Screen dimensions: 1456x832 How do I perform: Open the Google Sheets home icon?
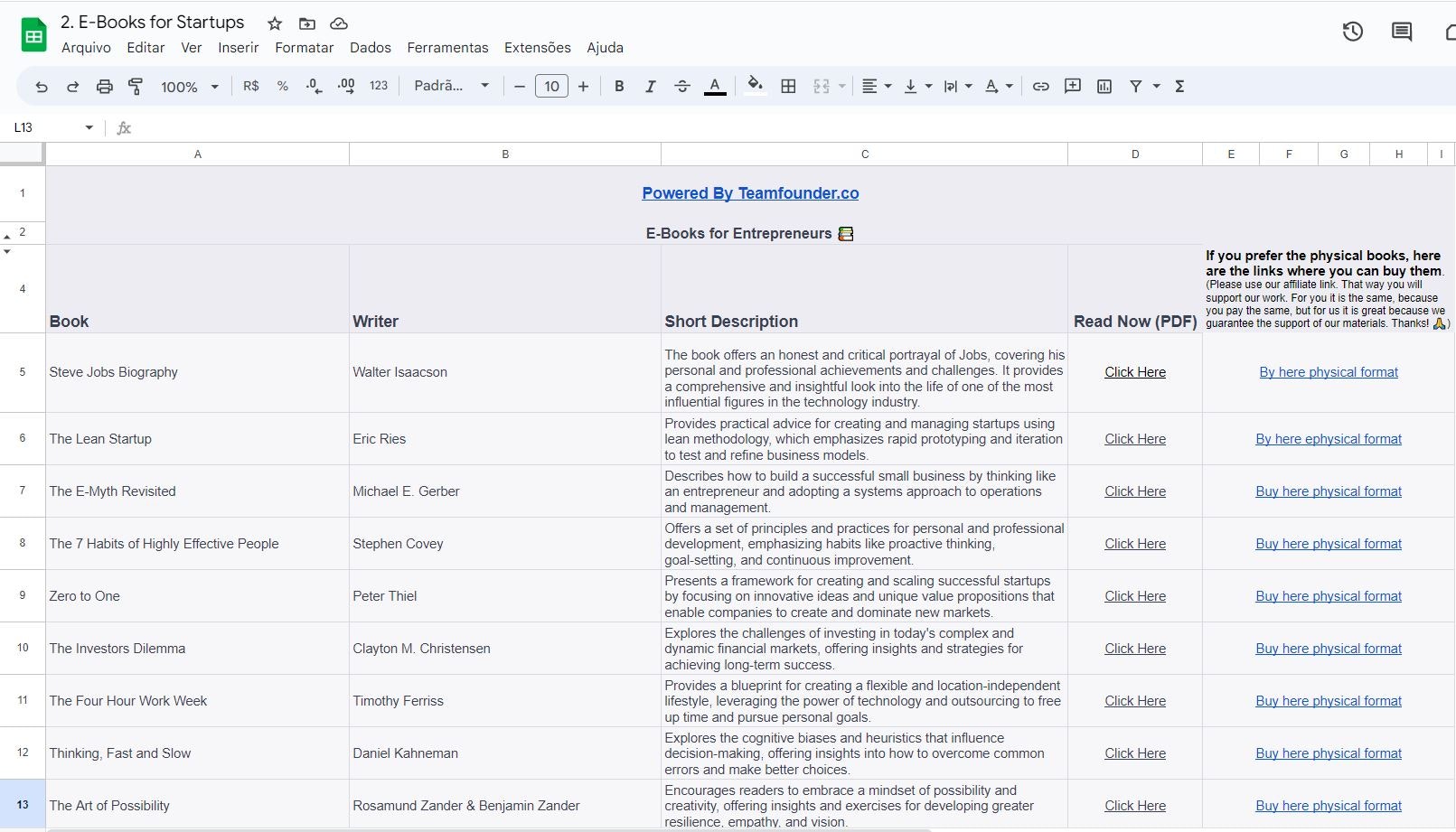[34, 35]
